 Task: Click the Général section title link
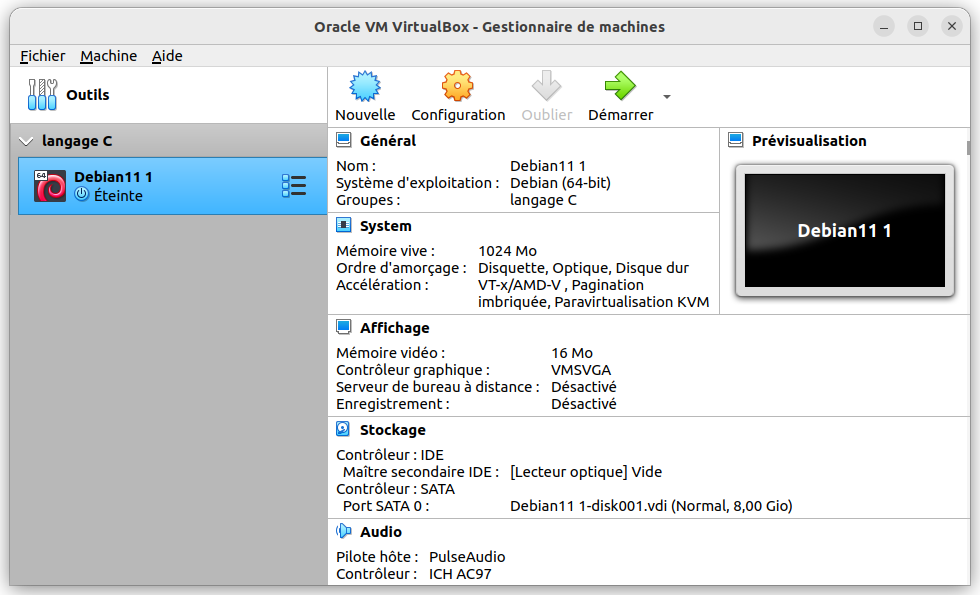pyautogui.click(x=387, y=141)
